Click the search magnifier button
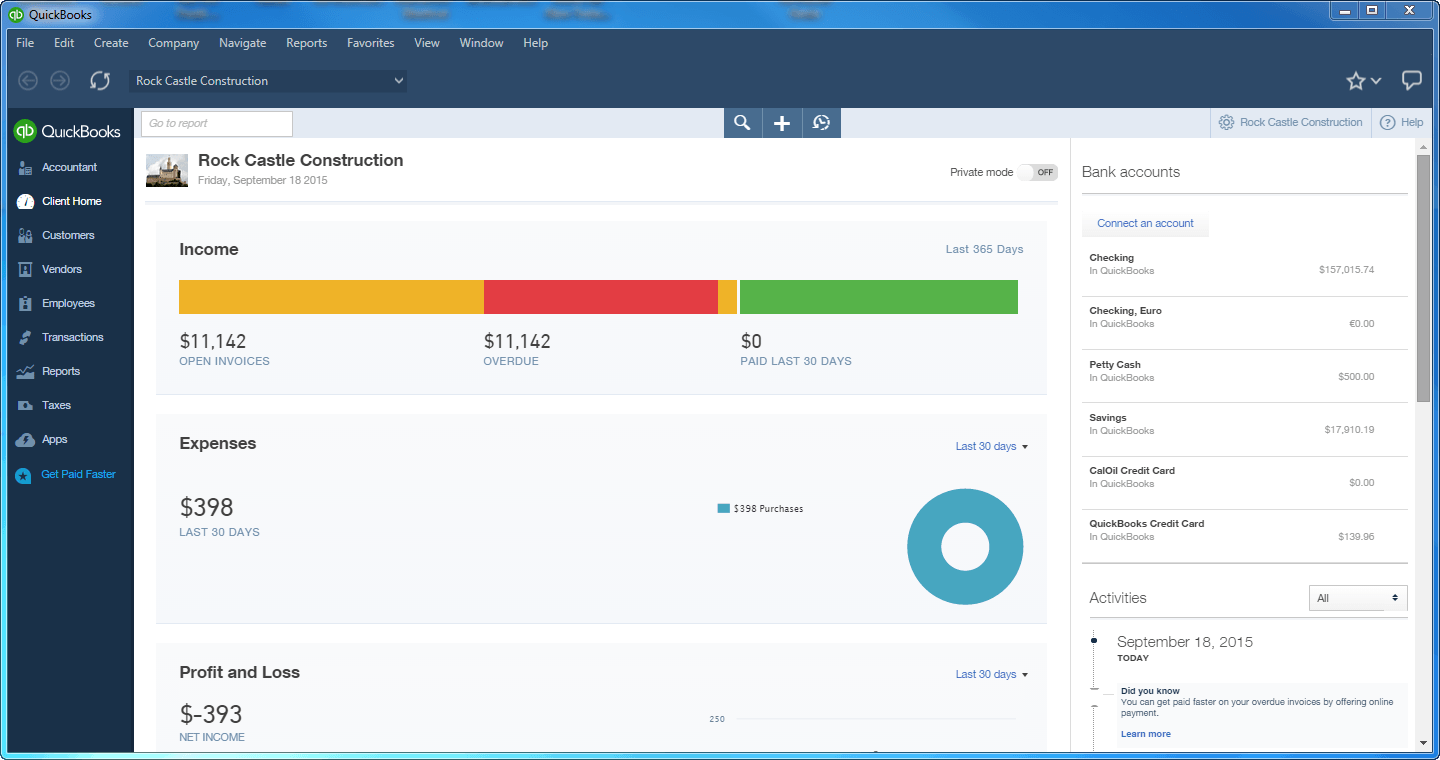1440x760 pixels. 742,122
